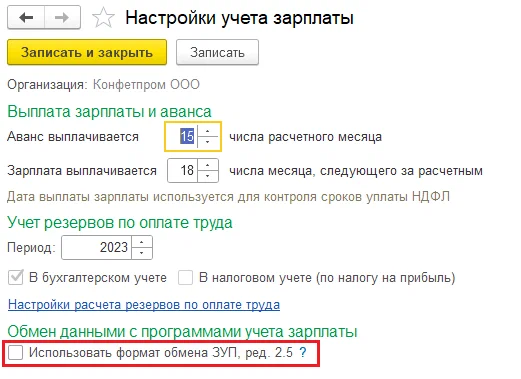Click the forward navigation arrow

[x=62, y=17]
